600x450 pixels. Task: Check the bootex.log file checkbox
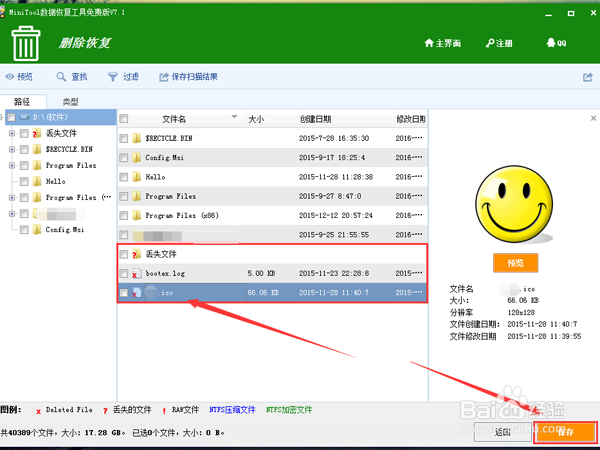pyautogui.click(x=124, y=273)
